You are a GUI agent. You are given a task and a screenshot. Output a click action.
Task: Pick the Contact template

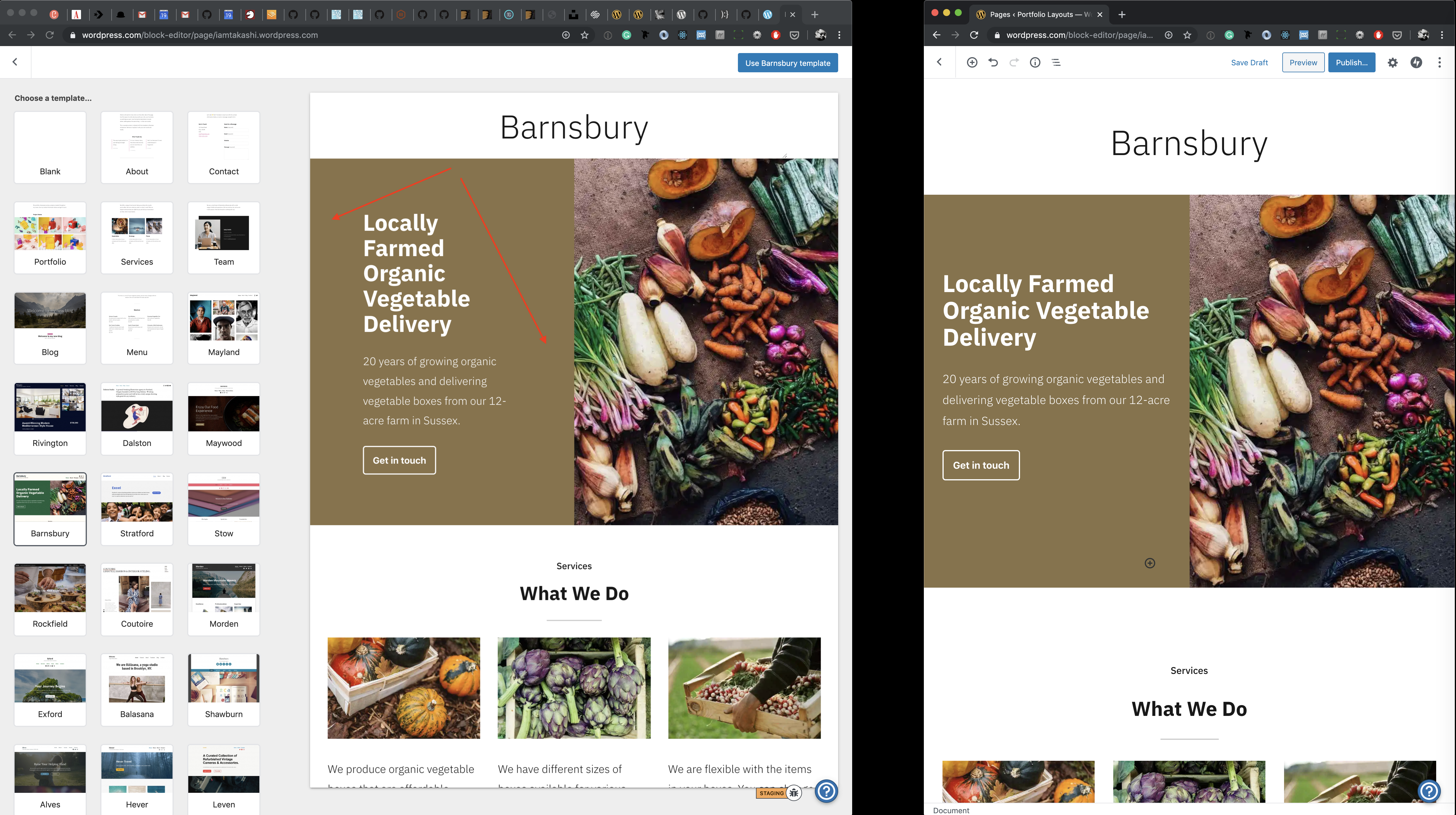[224, 147]
